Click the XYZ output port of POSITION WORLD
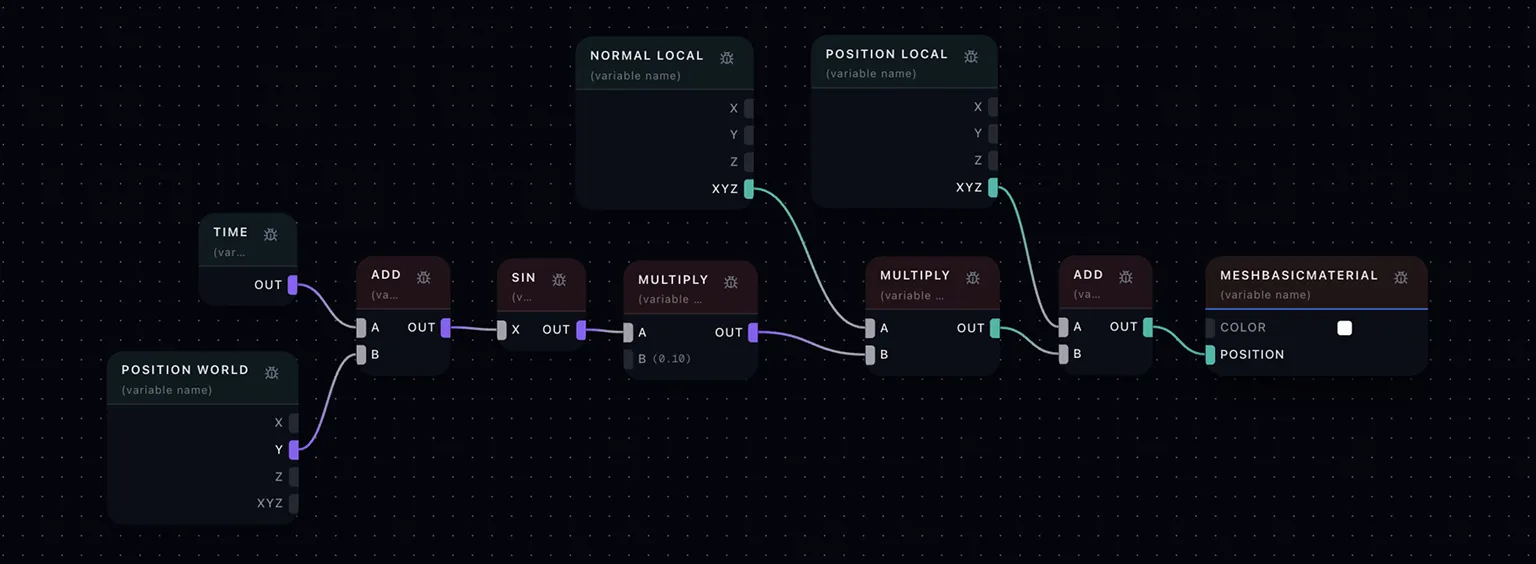Image resolution: width=1536 pixels, height=564 pixels. coord(293,503)
